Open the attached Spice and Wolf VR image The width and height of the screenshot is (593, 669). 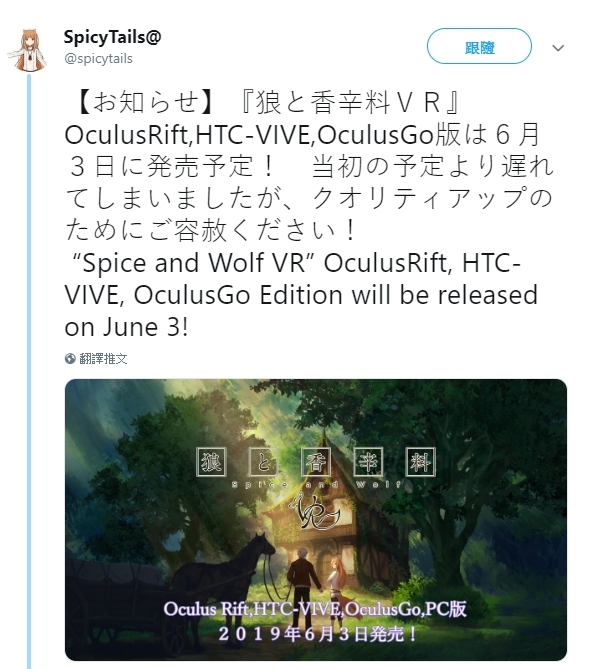click(x=316, y=520)
